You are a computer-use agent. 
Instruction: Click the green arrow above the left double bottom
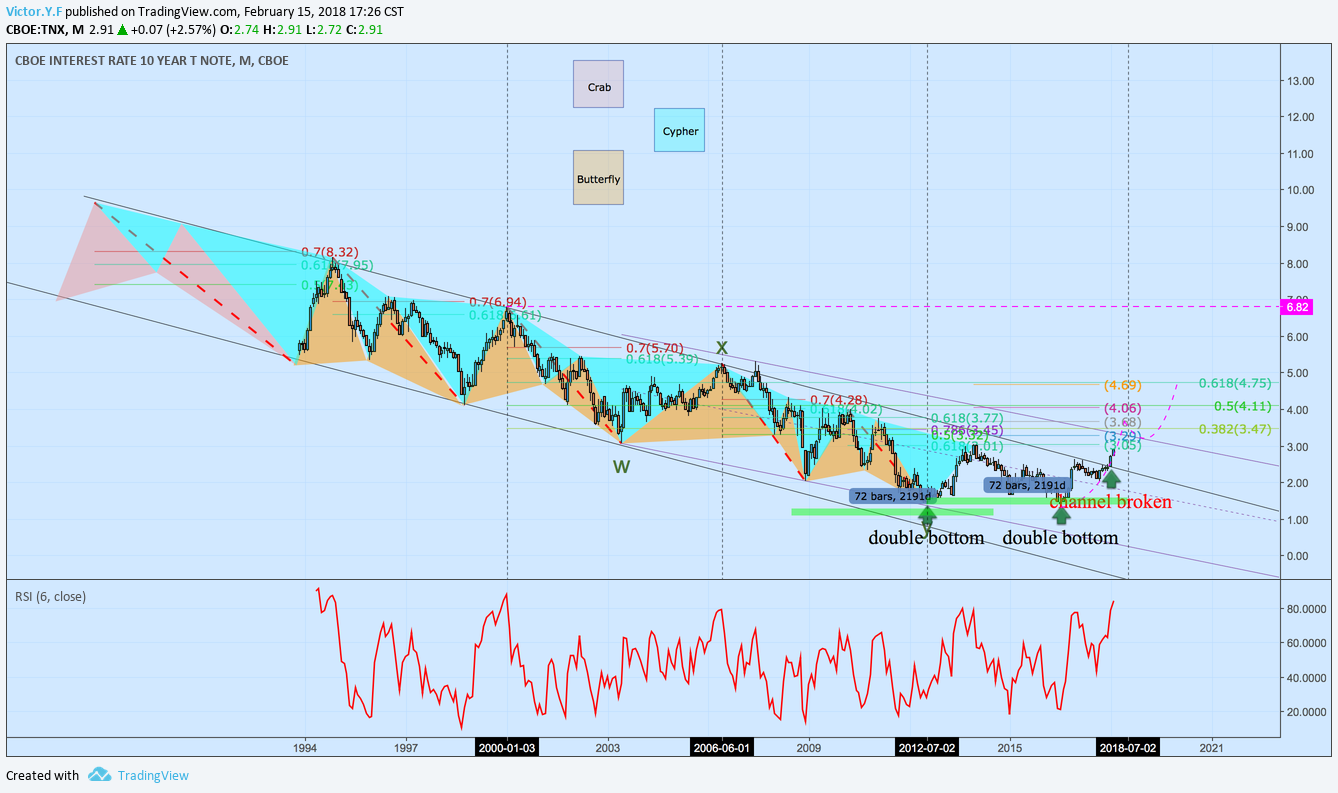927,516
